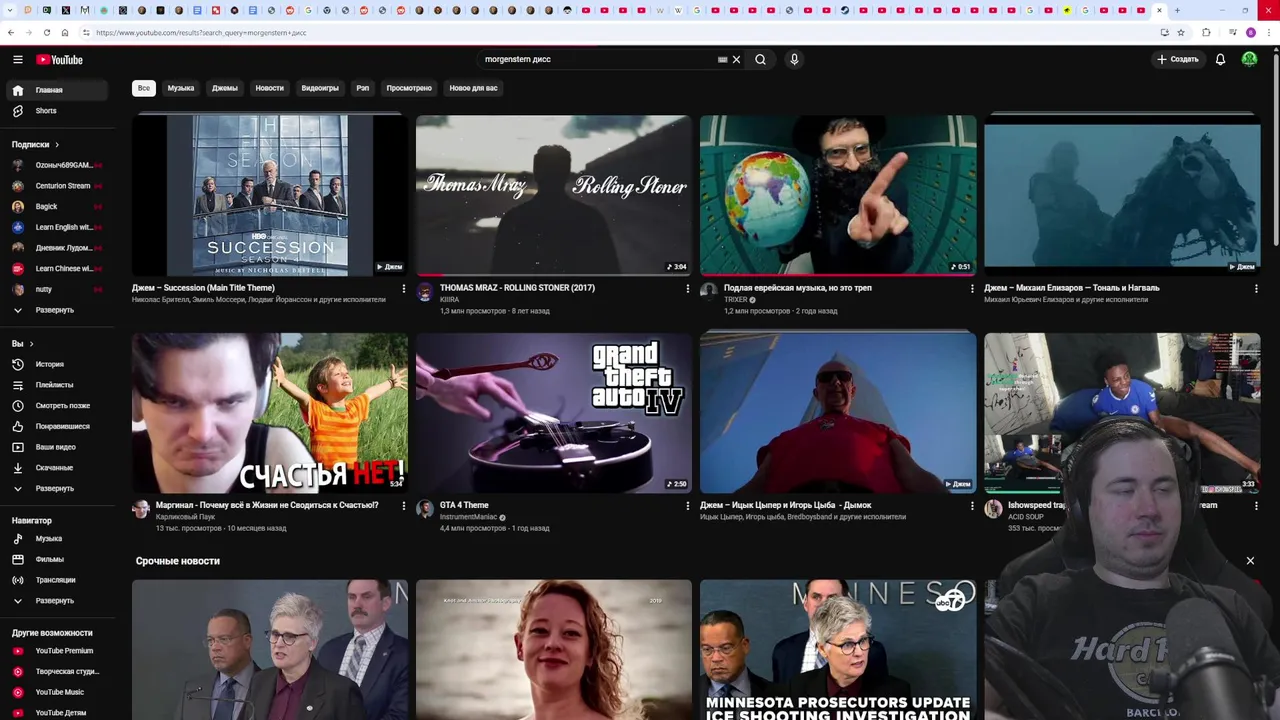Screen dimensions: 1280x720
Task: Select the Все filter chip
Action: tap(144, 88)
